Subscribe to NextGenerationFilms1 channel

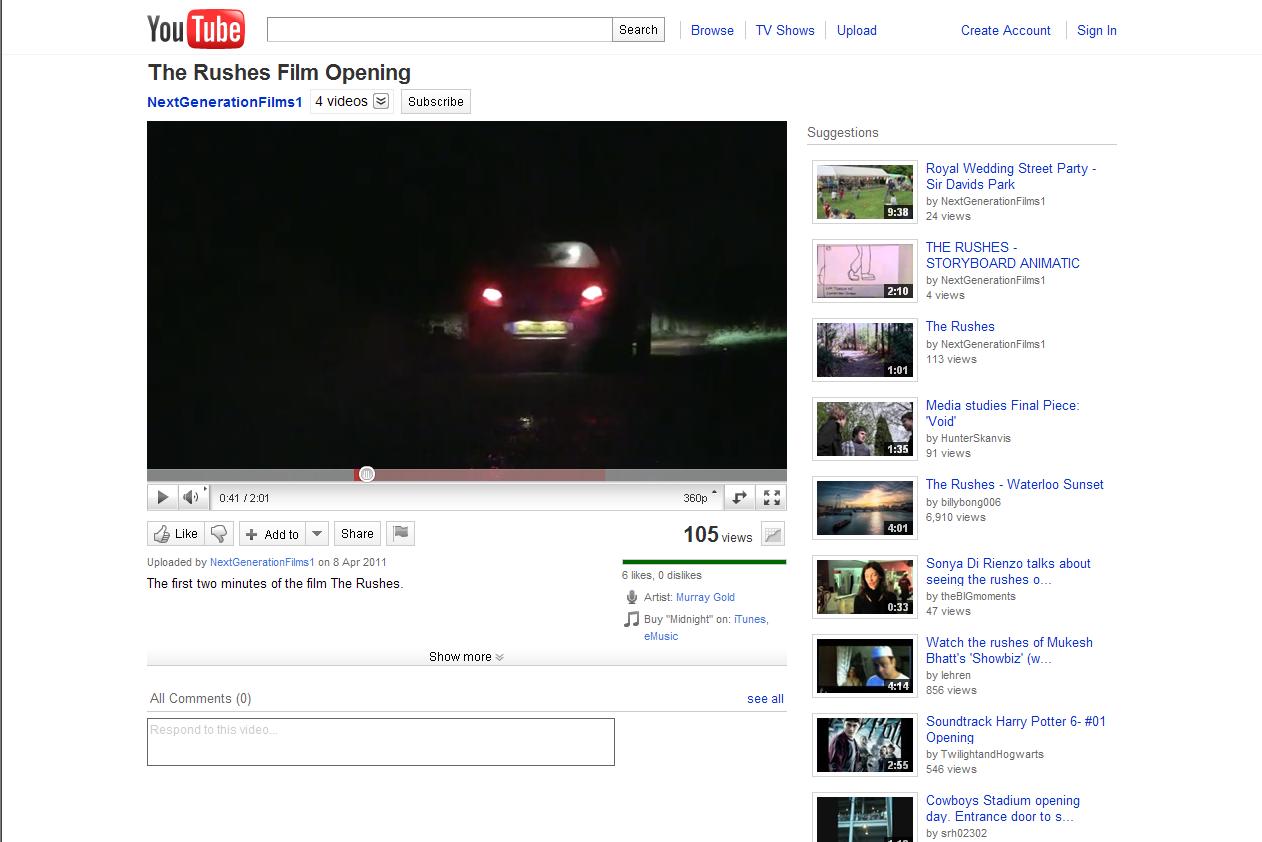click(x=436, y=102)
